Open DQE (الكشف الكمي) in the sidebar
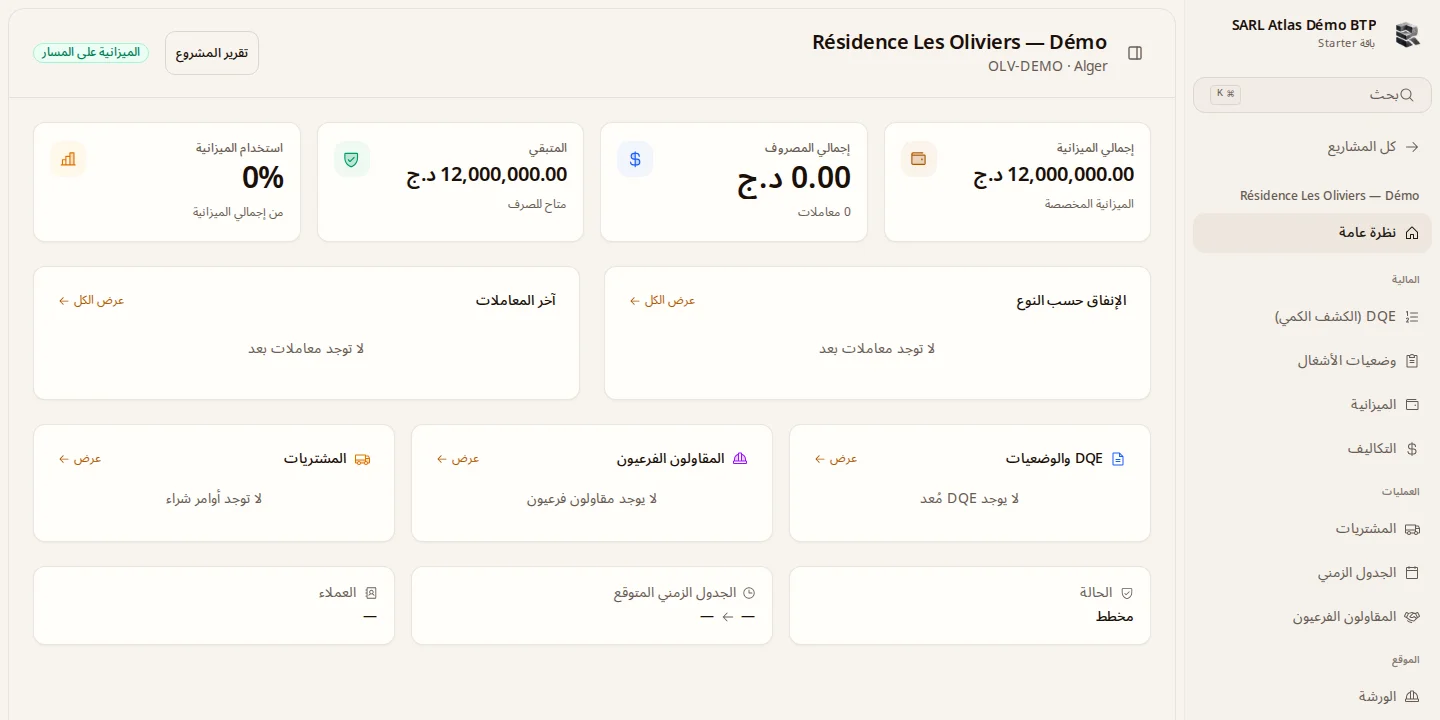 click(x=1312, y=317)
